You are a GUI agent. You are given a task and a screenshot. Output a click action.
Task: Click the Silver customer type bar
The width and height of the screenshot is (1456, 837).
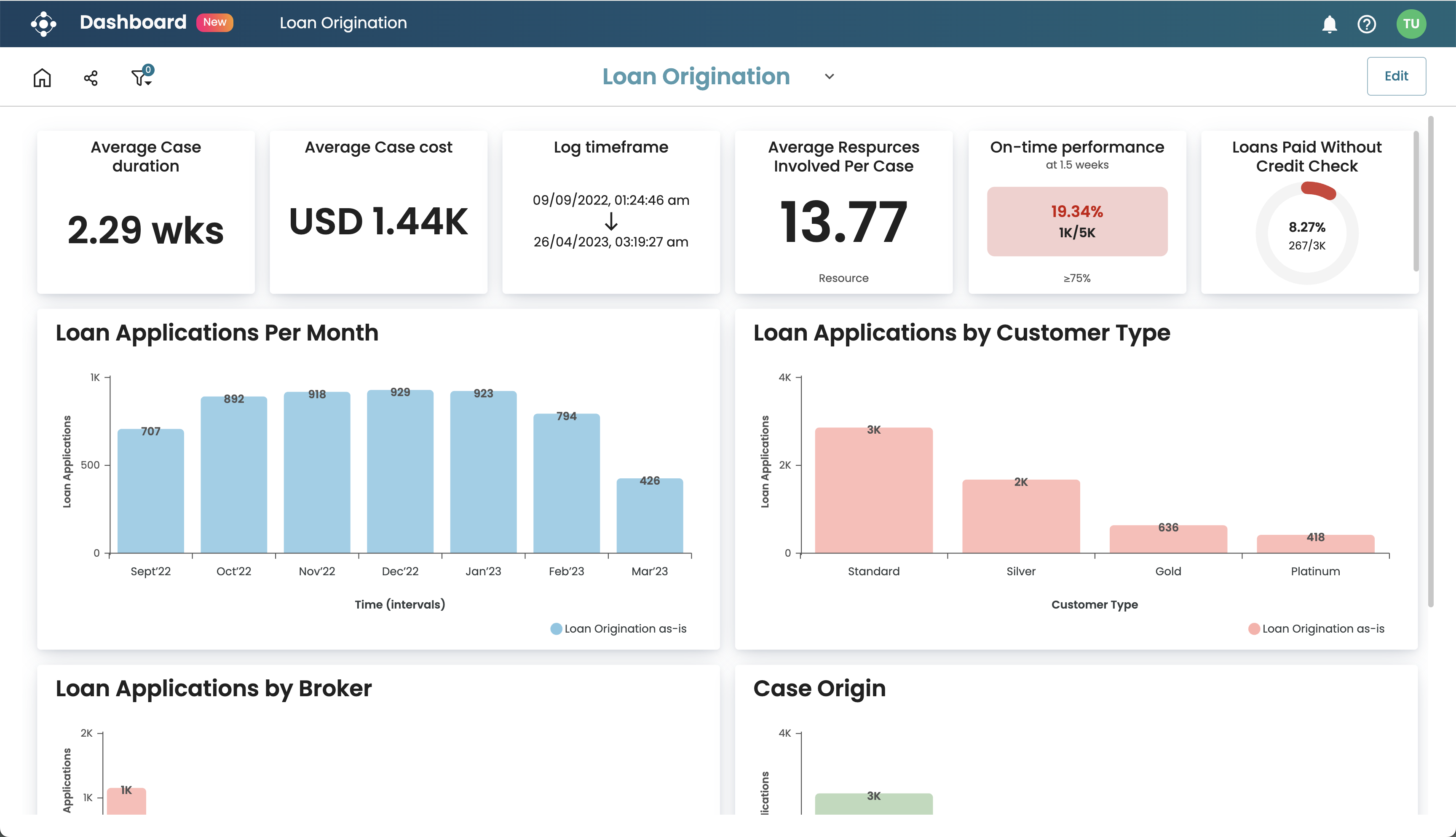pyautogui.click(x=1021, y=516)
